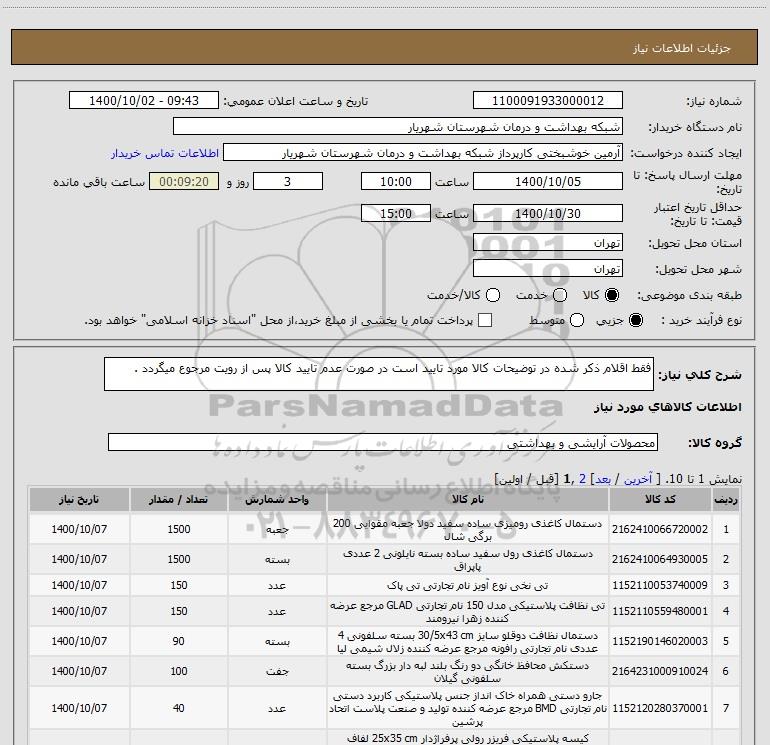Open the اطلاعات تماس خریدار link
Viewport: 770px width, 745px height.
pyautogui.click(x=165, y=153)
